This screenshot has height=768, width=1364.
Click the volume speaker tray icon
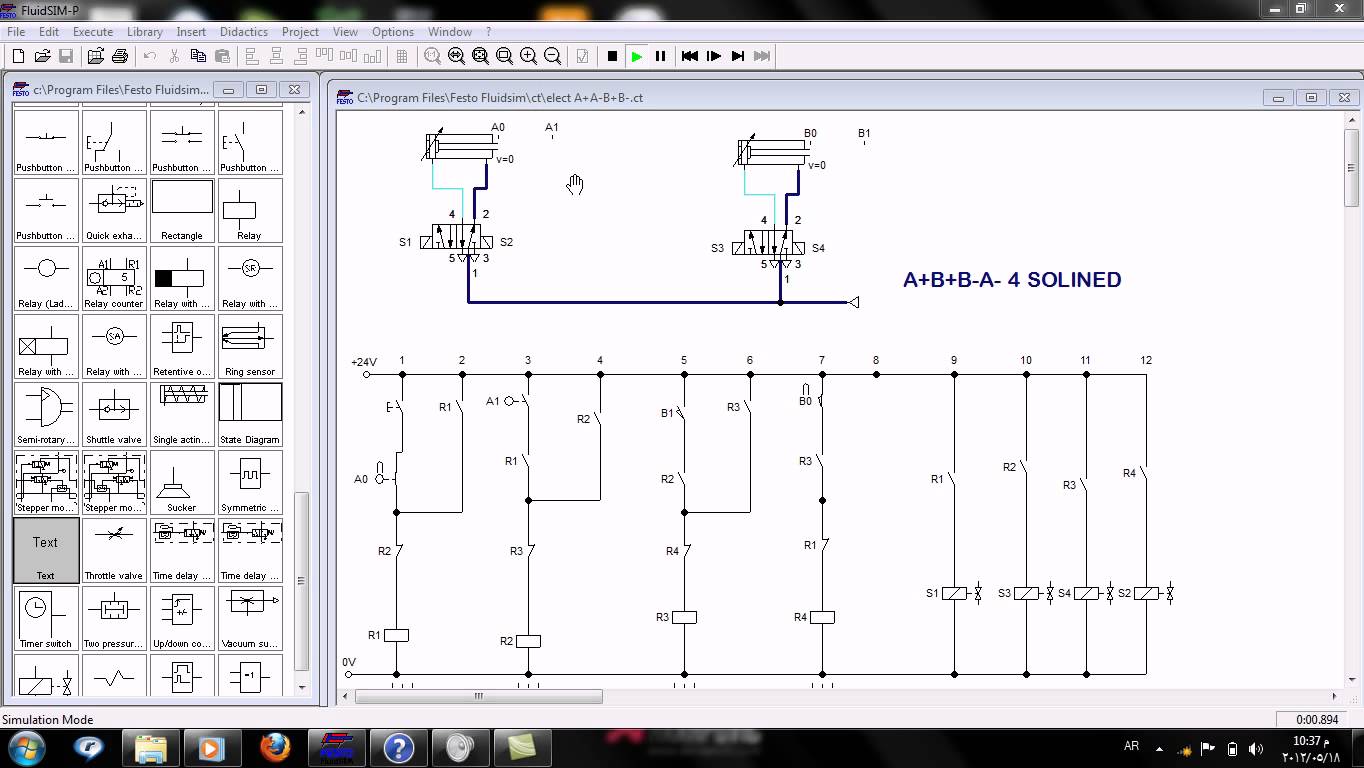coord(1256,748)
